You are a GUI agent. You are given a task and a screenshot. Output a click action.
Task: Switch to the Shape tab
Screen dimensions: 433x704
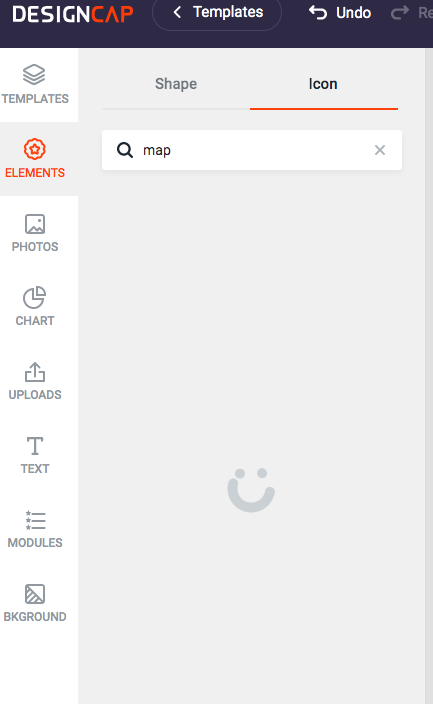[x=176, y=84]
